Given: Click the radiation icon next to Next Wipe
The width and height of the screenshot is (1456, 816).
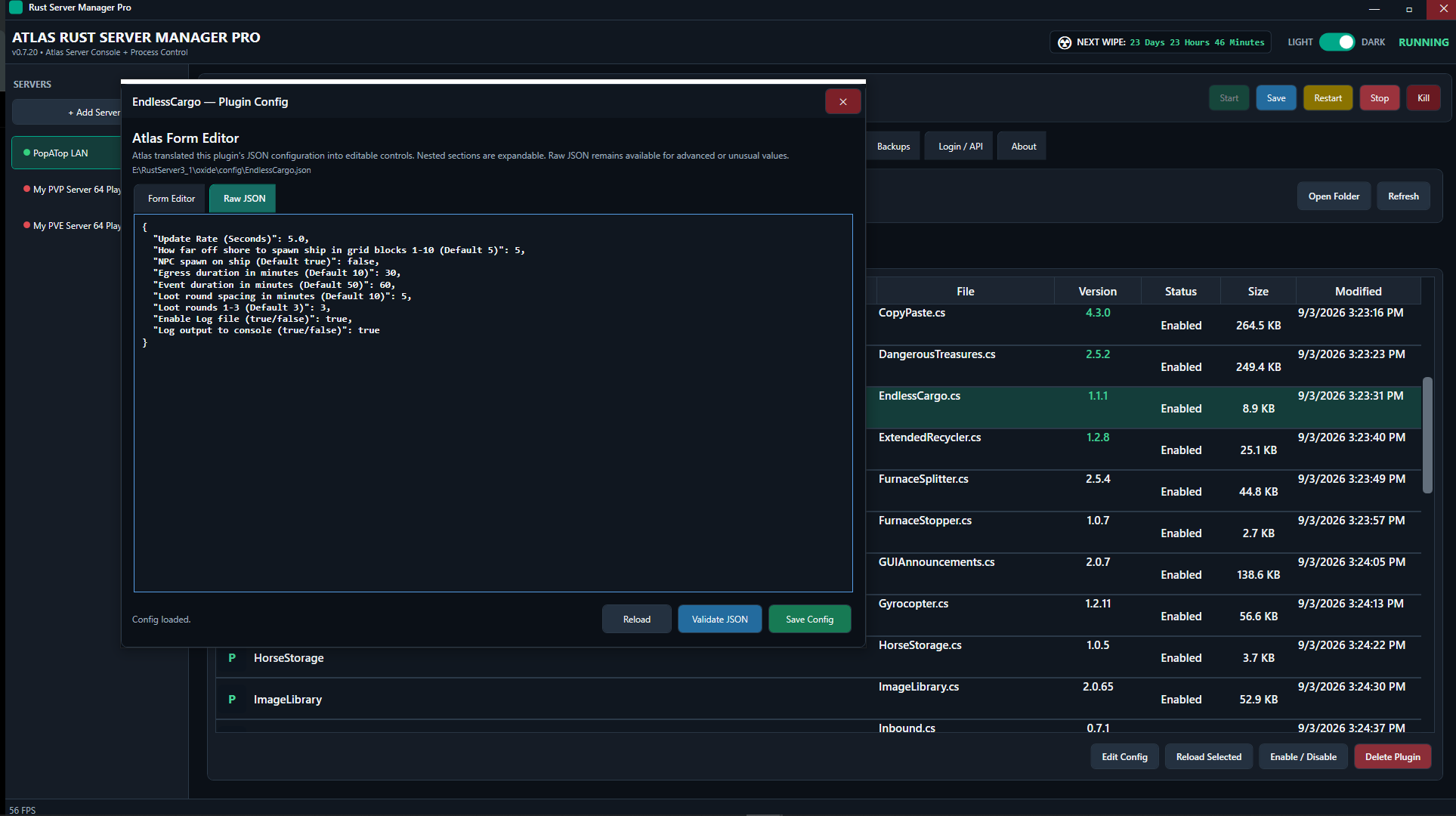Looking at the screenshot, I should coord(1065,42).
